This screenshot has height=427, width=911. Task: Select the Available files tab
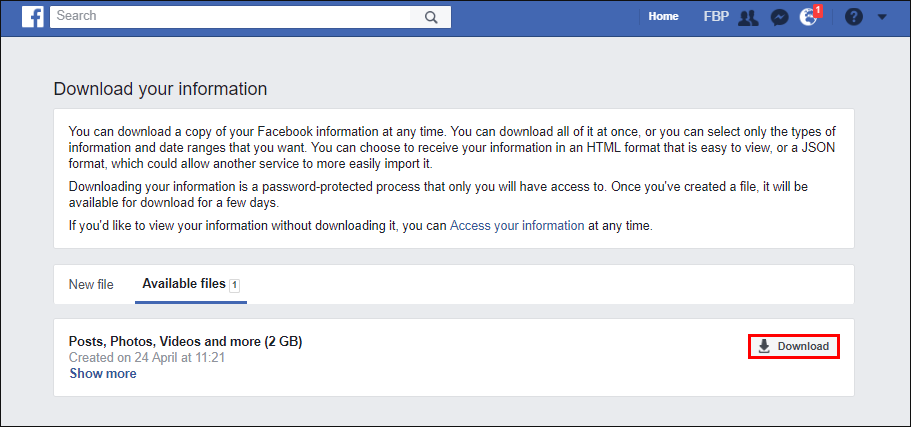pyautogui.click(x=191, y=285)
